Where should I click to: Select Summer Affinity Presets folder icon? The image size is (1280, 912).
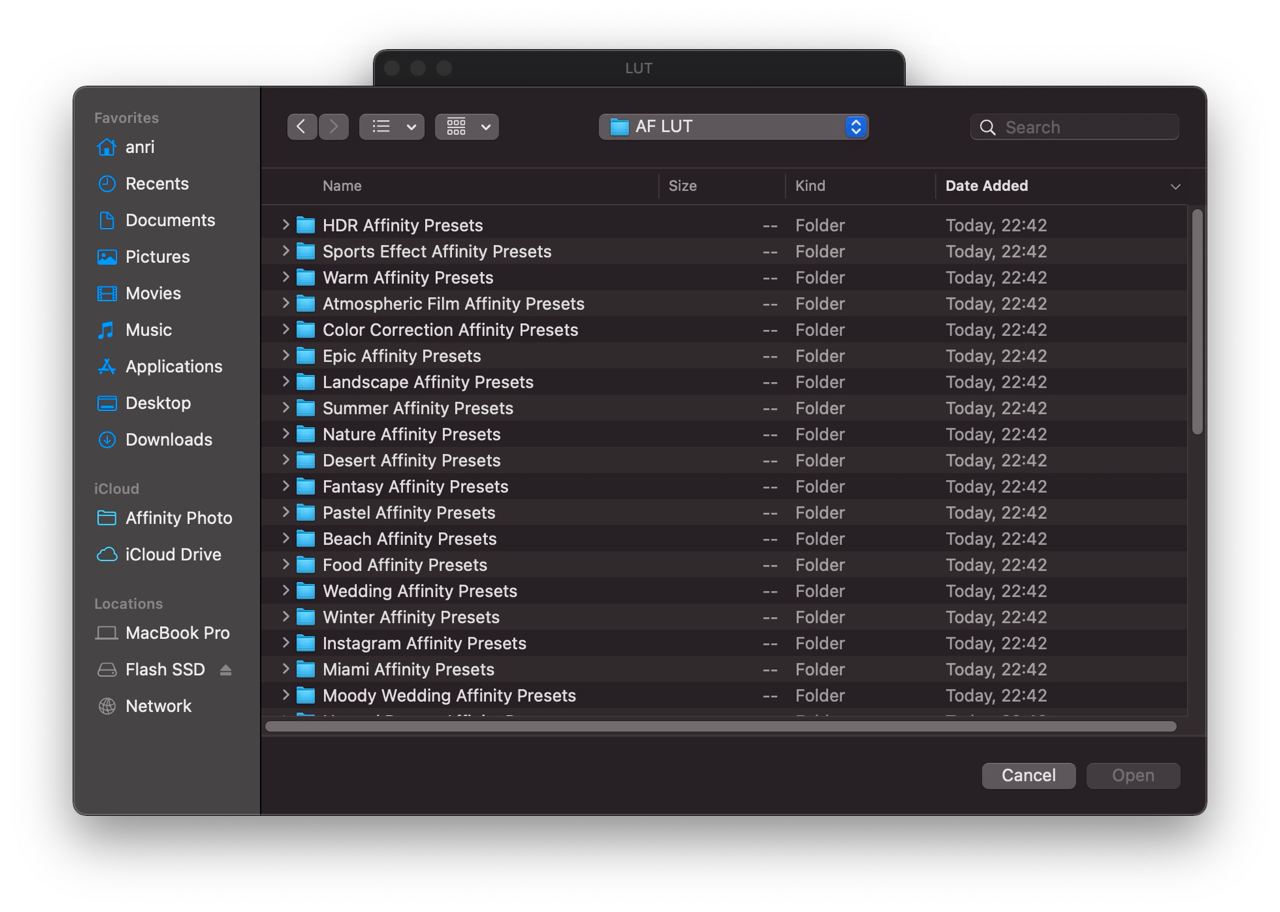(x=306, y=408)
